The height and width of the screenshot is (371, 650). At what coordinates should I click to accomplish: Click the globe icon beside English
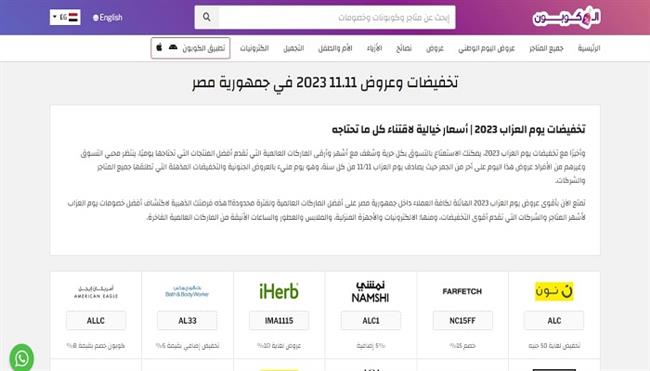point(96,18)
